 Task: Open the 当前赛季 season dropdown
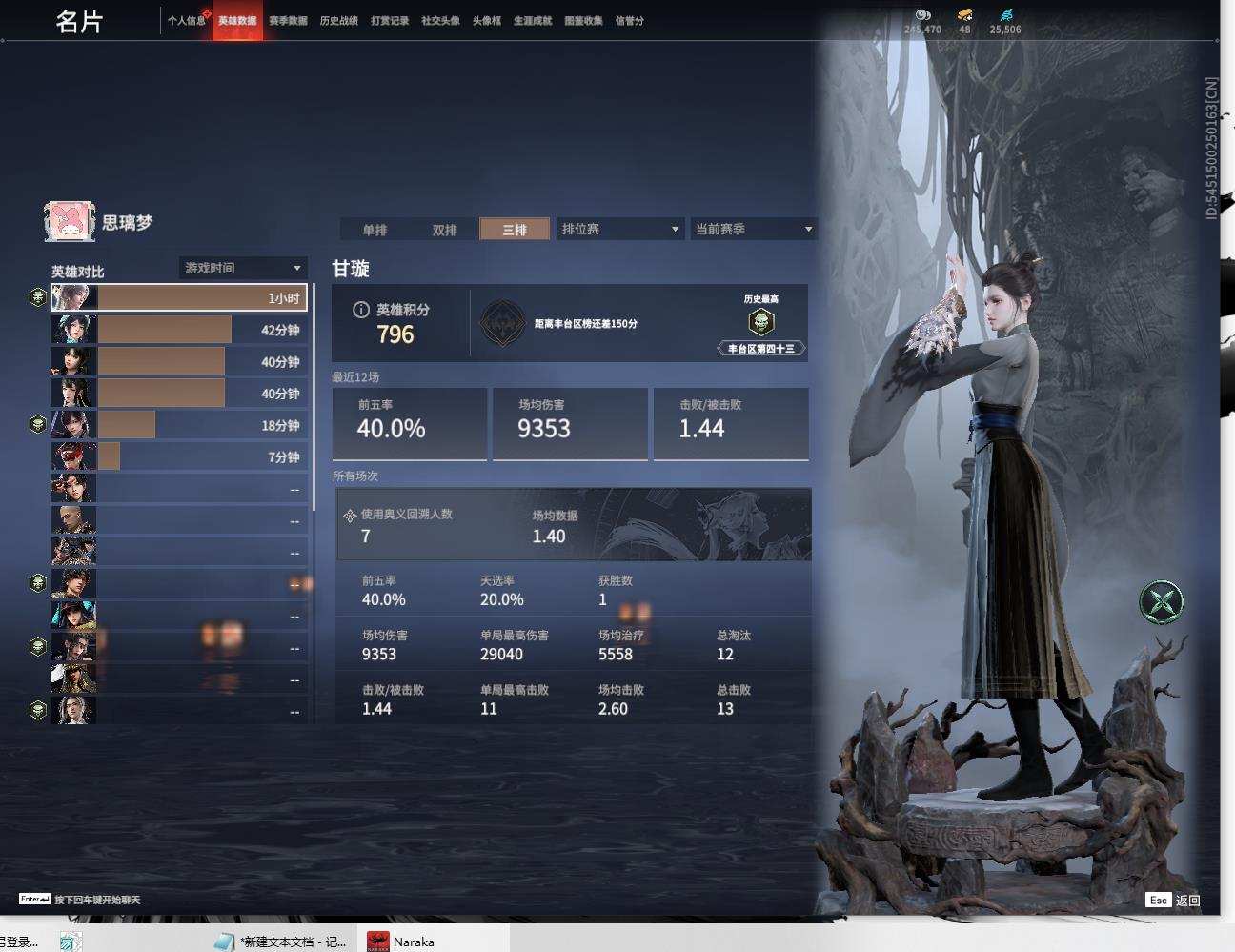754,229
